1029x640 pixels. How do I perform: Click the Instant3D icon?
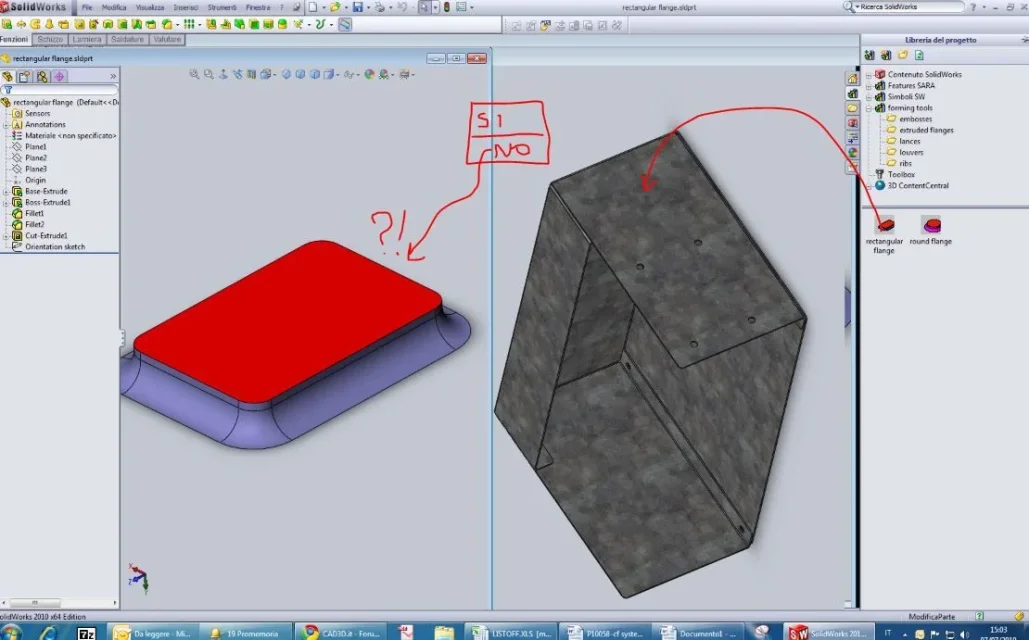[345, 24]
